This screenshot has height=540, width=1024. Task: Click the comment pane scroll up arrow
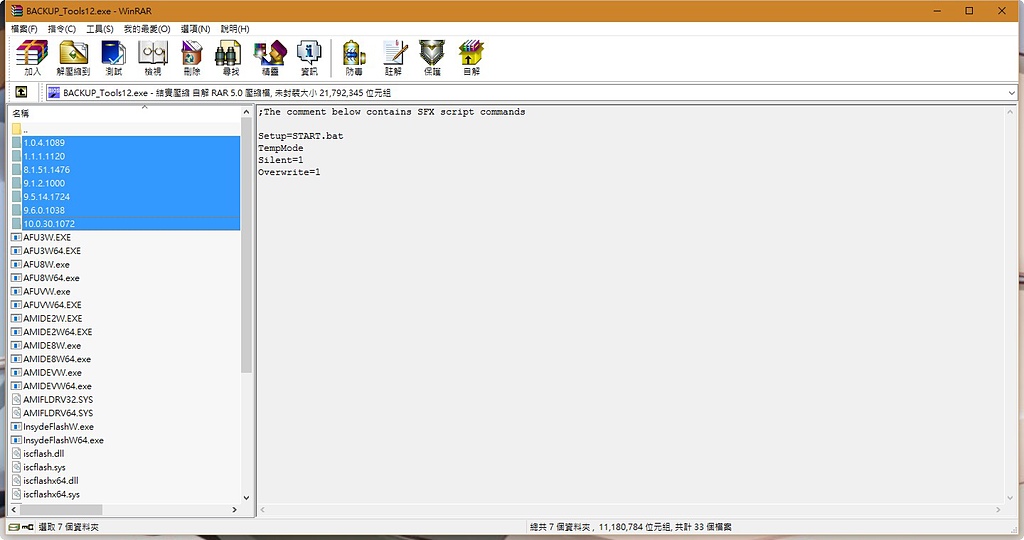[1011, 112]
